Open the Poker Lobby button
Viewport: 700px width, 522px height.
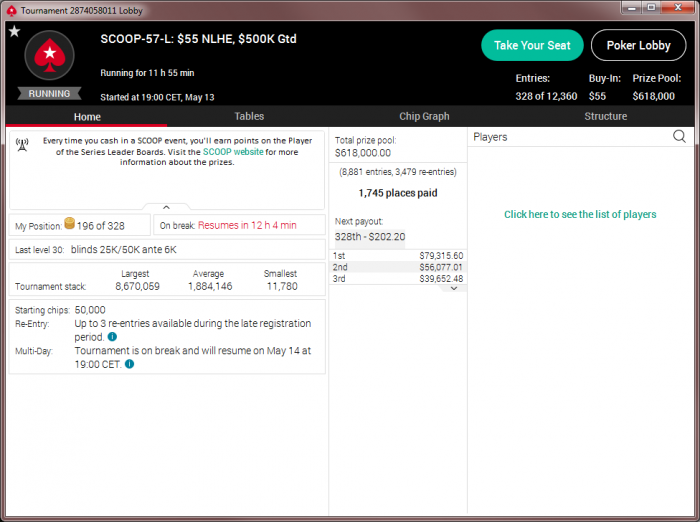[638, 45]
